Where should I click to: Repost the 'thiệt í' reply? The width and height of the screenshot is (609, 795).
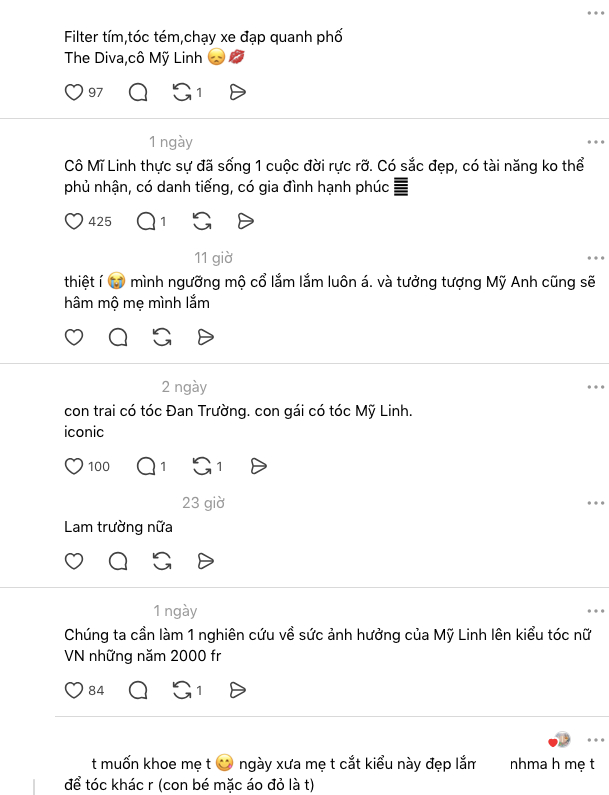pyautogui.click(x=162, y=337)
